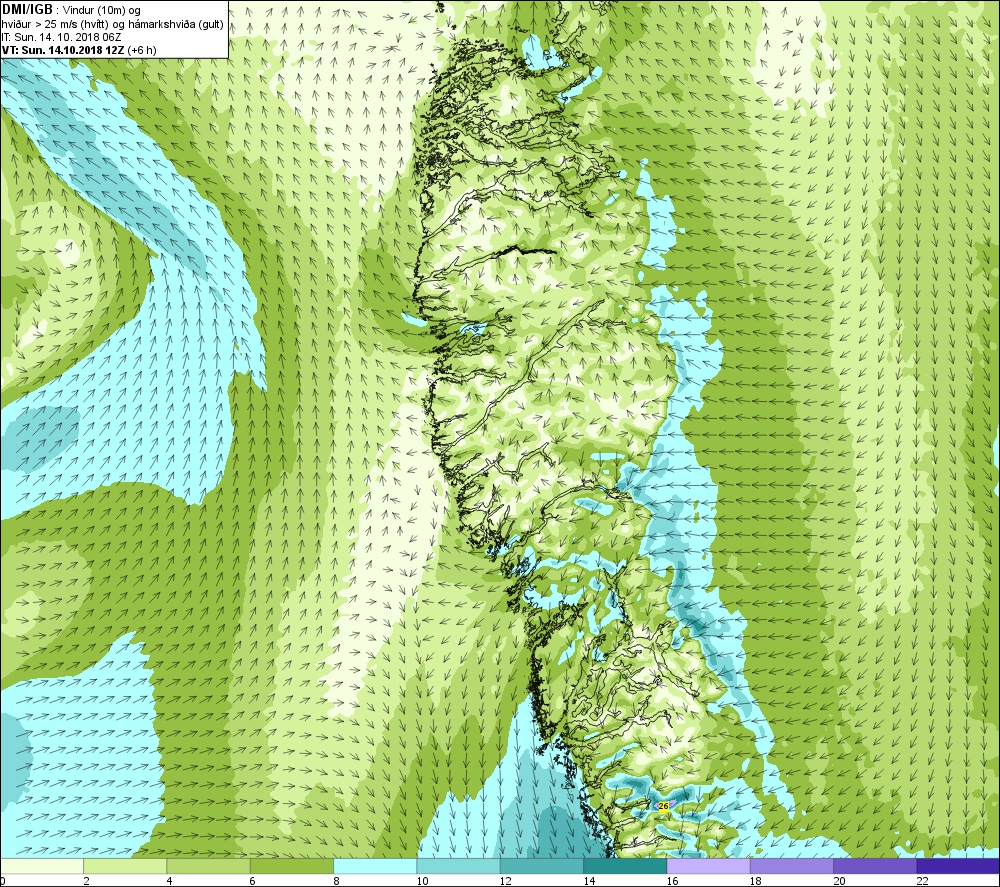The width and height of the screenshot is (1000, 887).
Task: Click the 'Vindur (10m) og' label
Action: 101,11
